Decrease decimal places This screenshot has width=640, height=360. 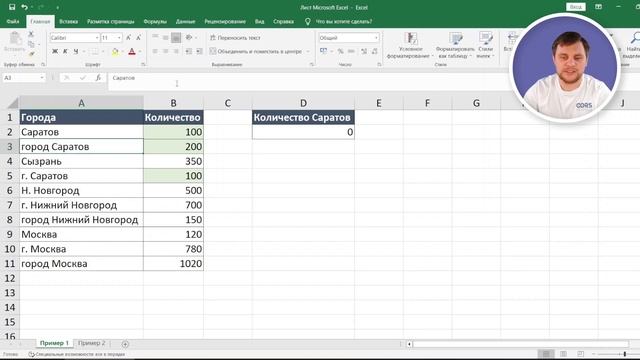374,51
